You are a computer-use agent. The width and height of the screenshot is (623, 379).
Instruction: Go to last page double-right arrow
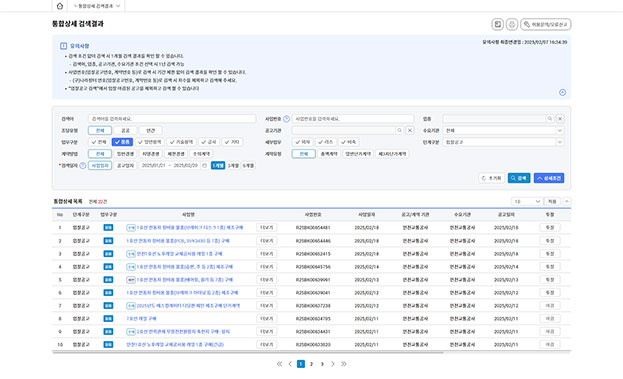click(x=344, y=364)
